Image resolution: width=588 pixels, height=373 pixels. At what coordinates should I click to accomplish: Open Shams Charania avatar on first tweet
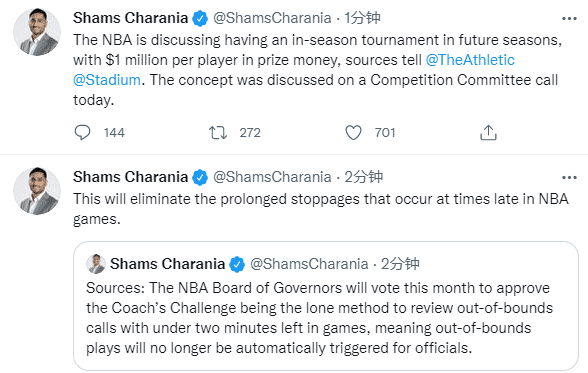(37, 32)
